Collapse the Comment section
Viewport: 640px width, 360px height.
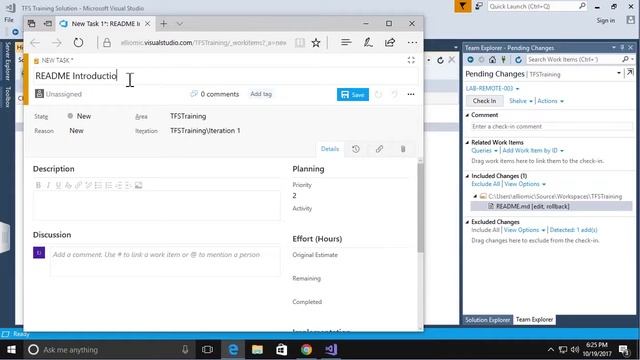467,115
